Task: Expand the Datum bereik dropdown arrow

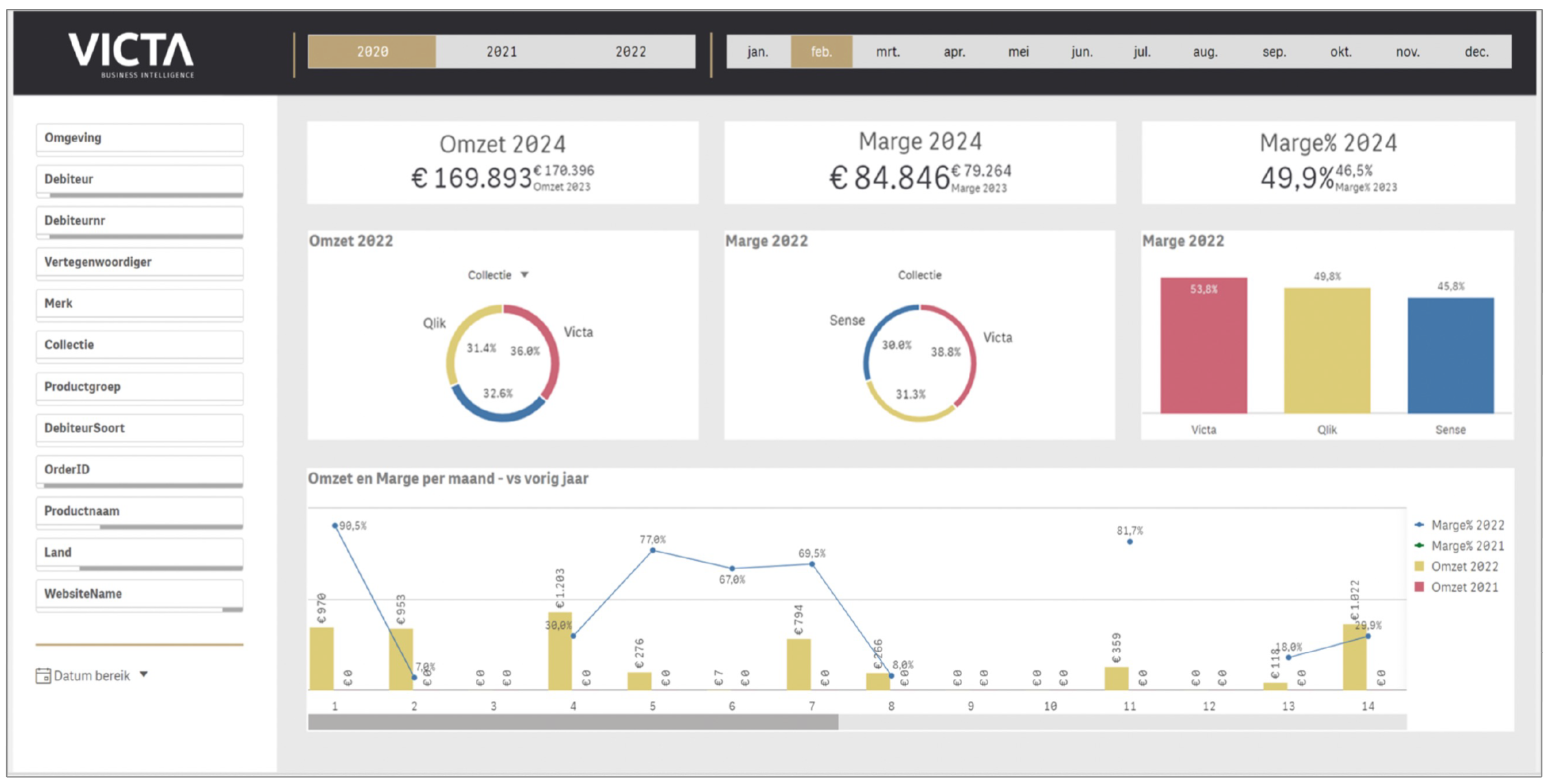Action: 144,674
